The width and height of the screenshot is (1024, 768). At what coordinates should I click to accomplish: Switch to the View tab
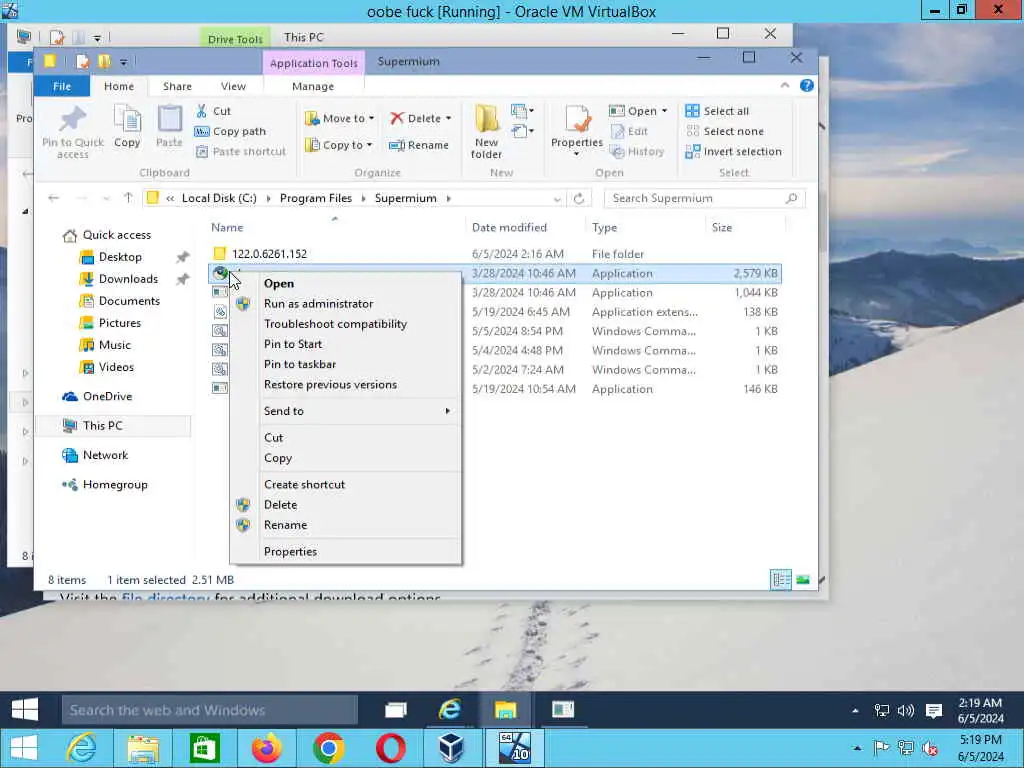tap(233, 86)
